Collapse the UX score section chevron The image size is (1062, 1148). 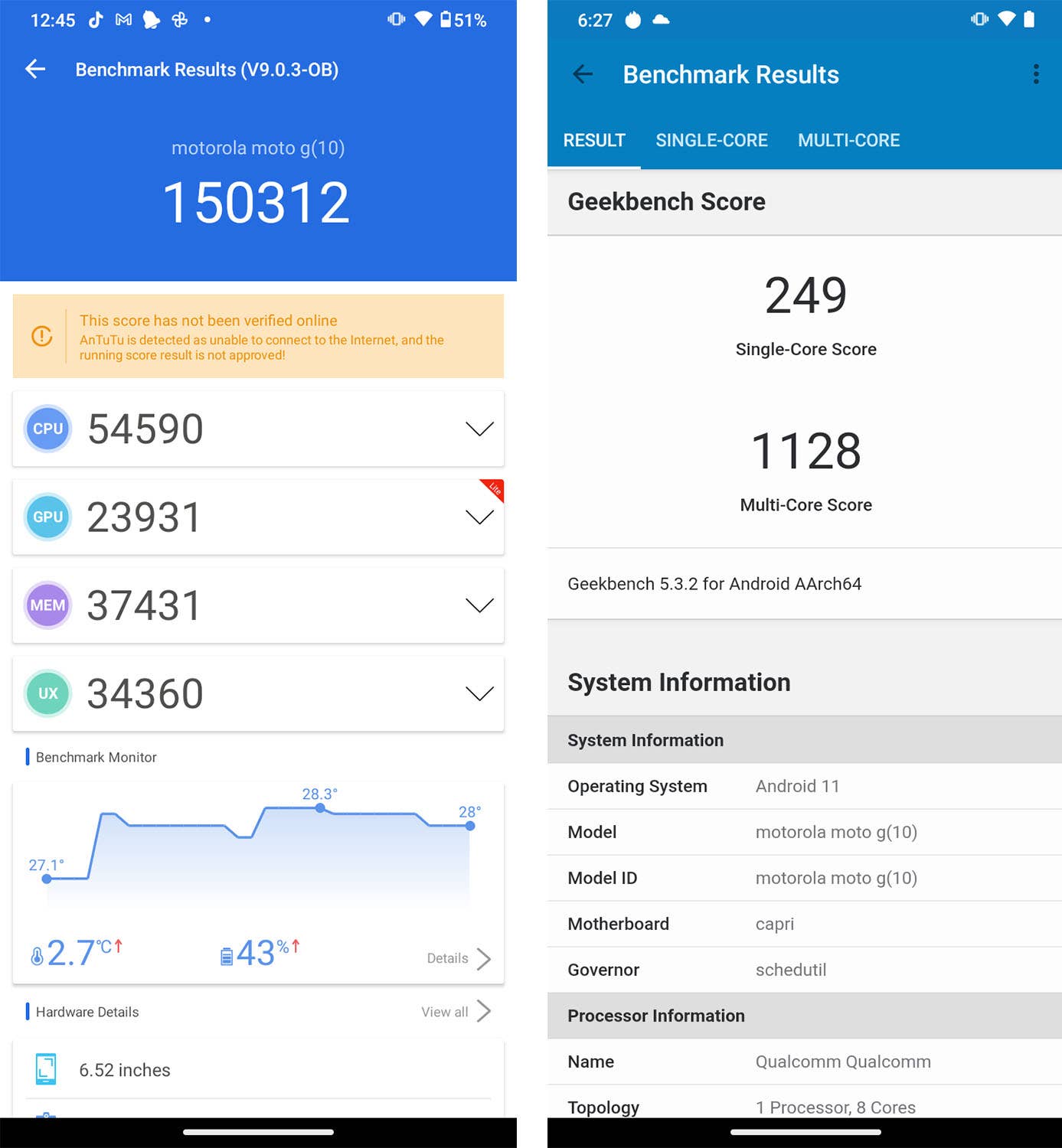[479, 693]
